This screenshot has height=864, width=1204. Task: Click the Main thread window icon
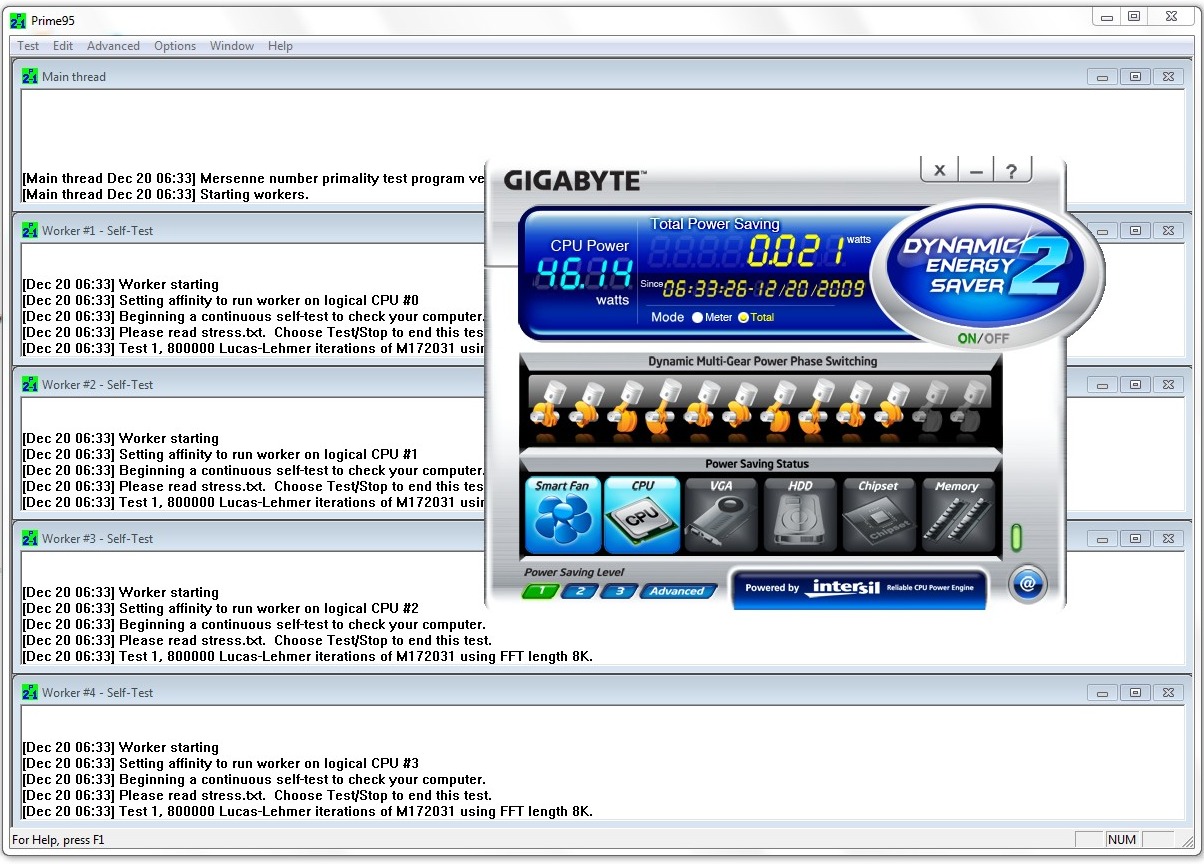[30, 76]
